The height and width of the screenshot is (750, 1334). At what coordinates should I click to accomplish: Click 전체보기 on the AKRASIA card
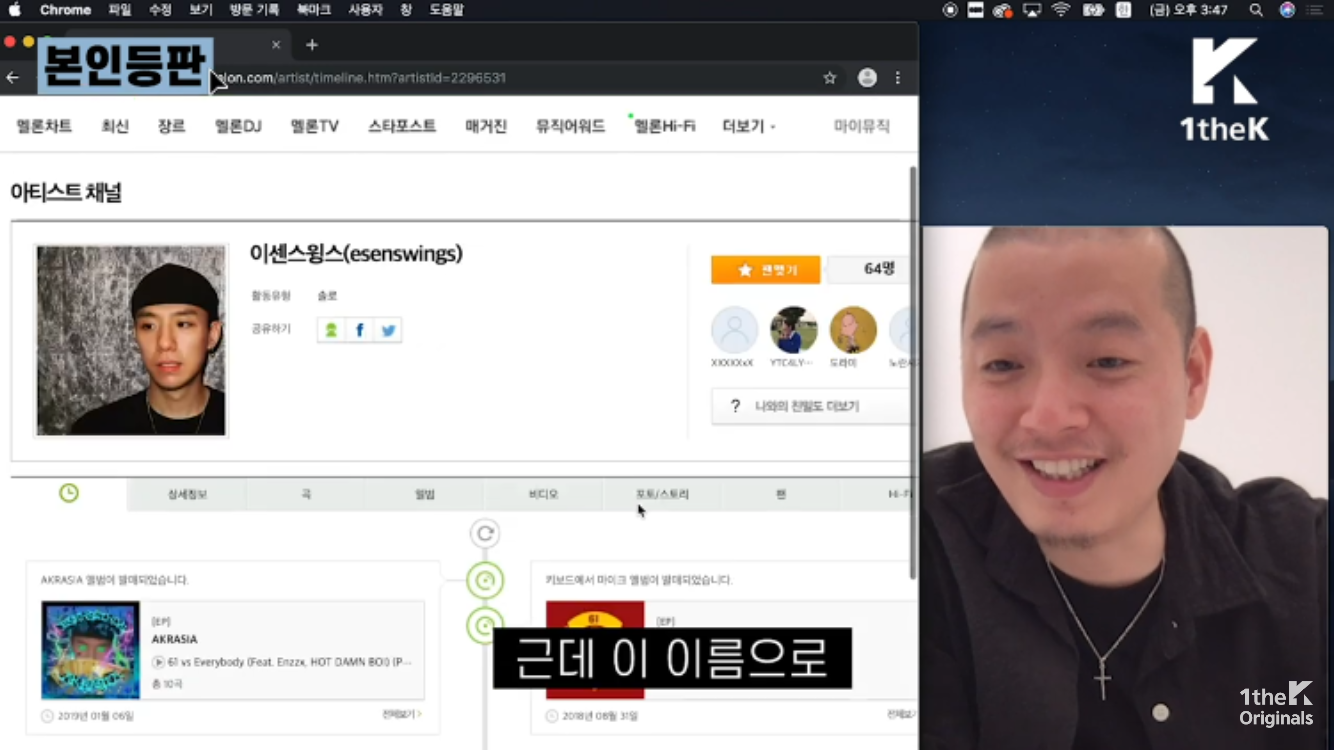pos(402,715)
